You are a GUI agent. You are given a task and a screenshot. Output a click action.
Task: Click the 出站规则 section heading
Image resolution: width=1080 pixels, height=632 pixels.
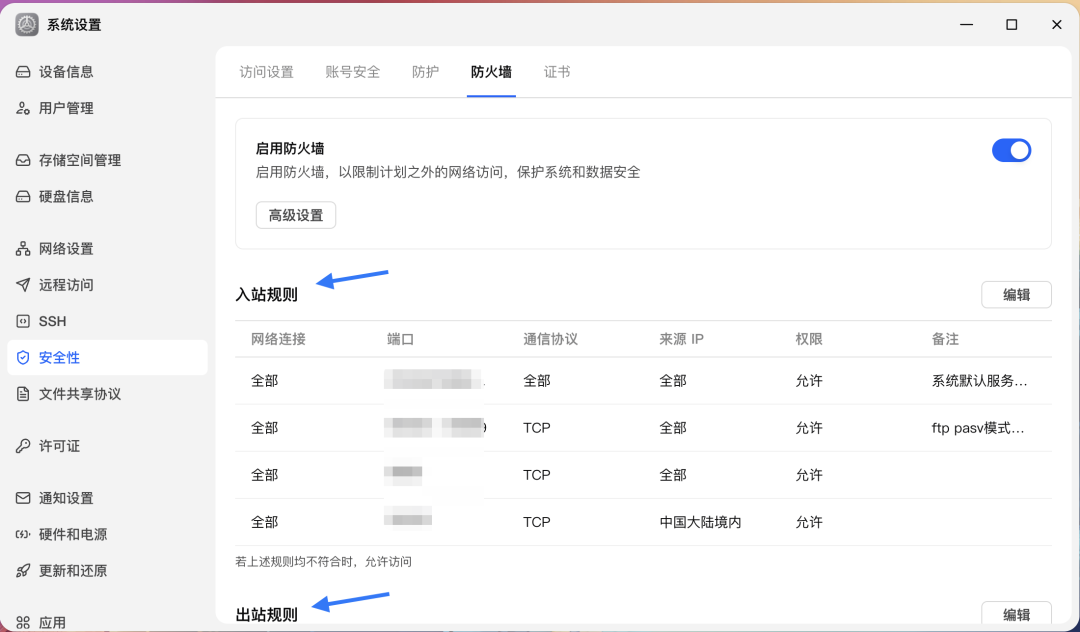coord(267,615)
